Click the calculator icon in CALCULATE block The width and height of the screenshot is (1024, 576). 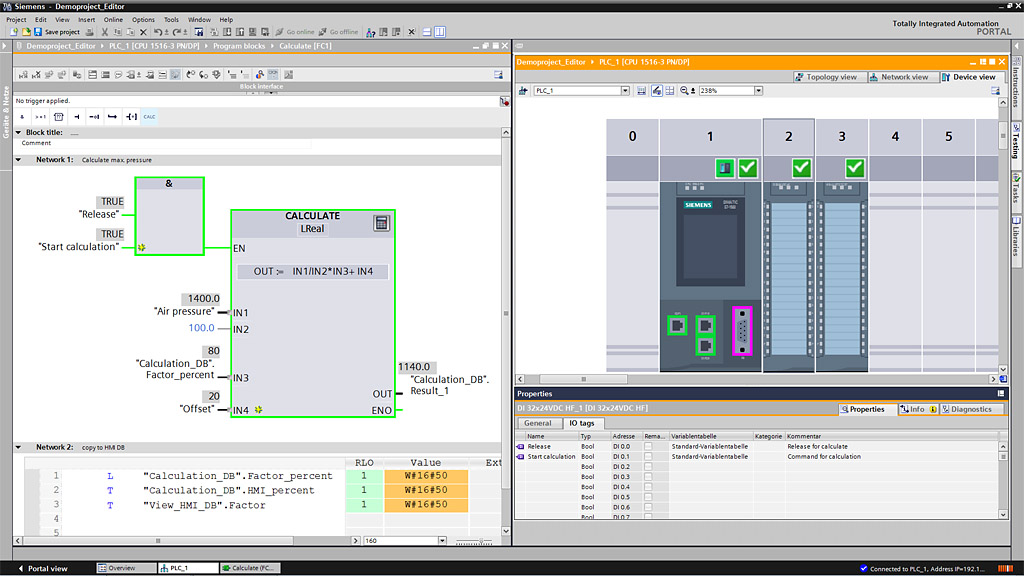point(381,223)
